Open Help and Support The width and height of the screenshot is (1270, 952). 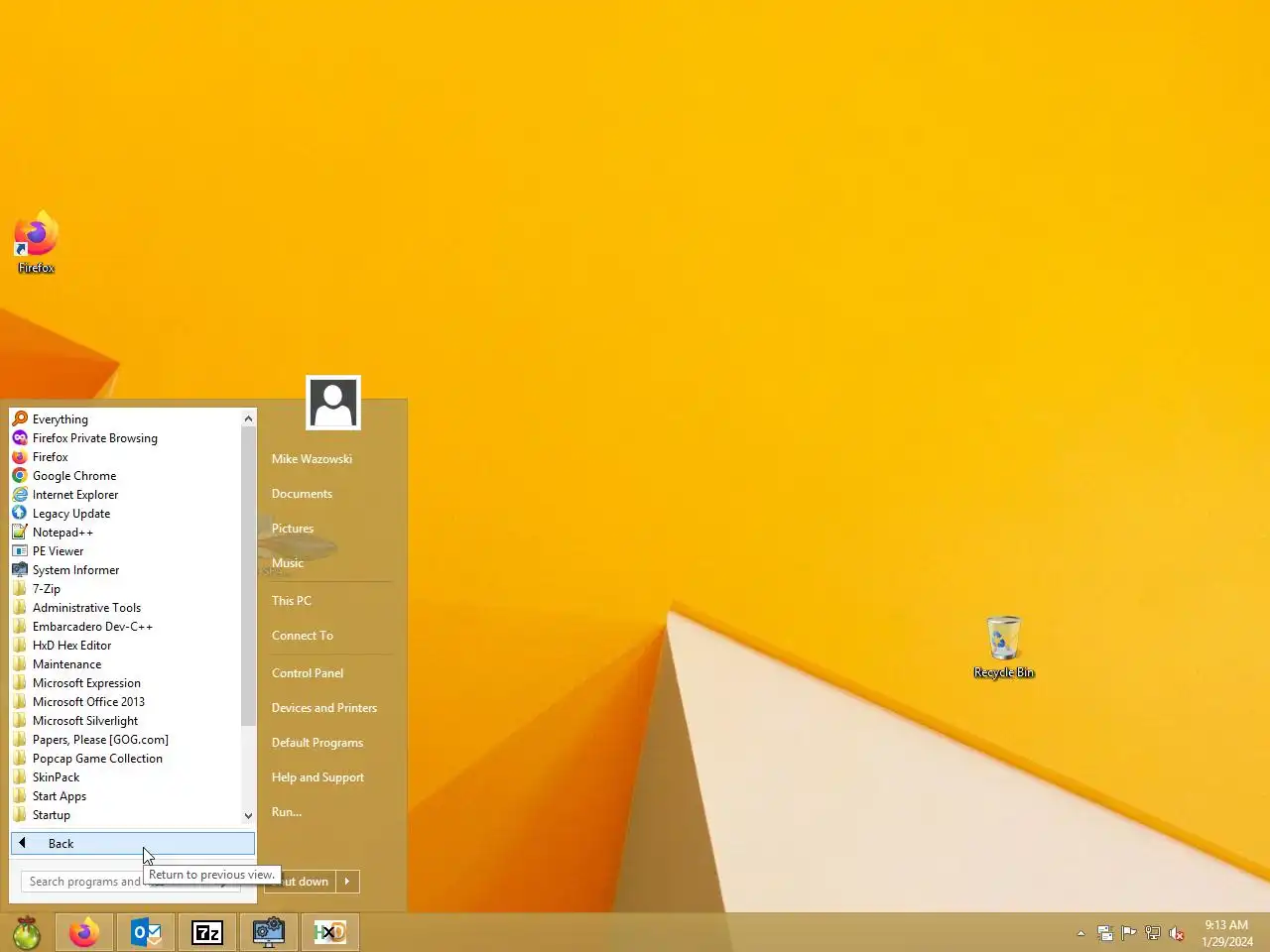(317, 777)
